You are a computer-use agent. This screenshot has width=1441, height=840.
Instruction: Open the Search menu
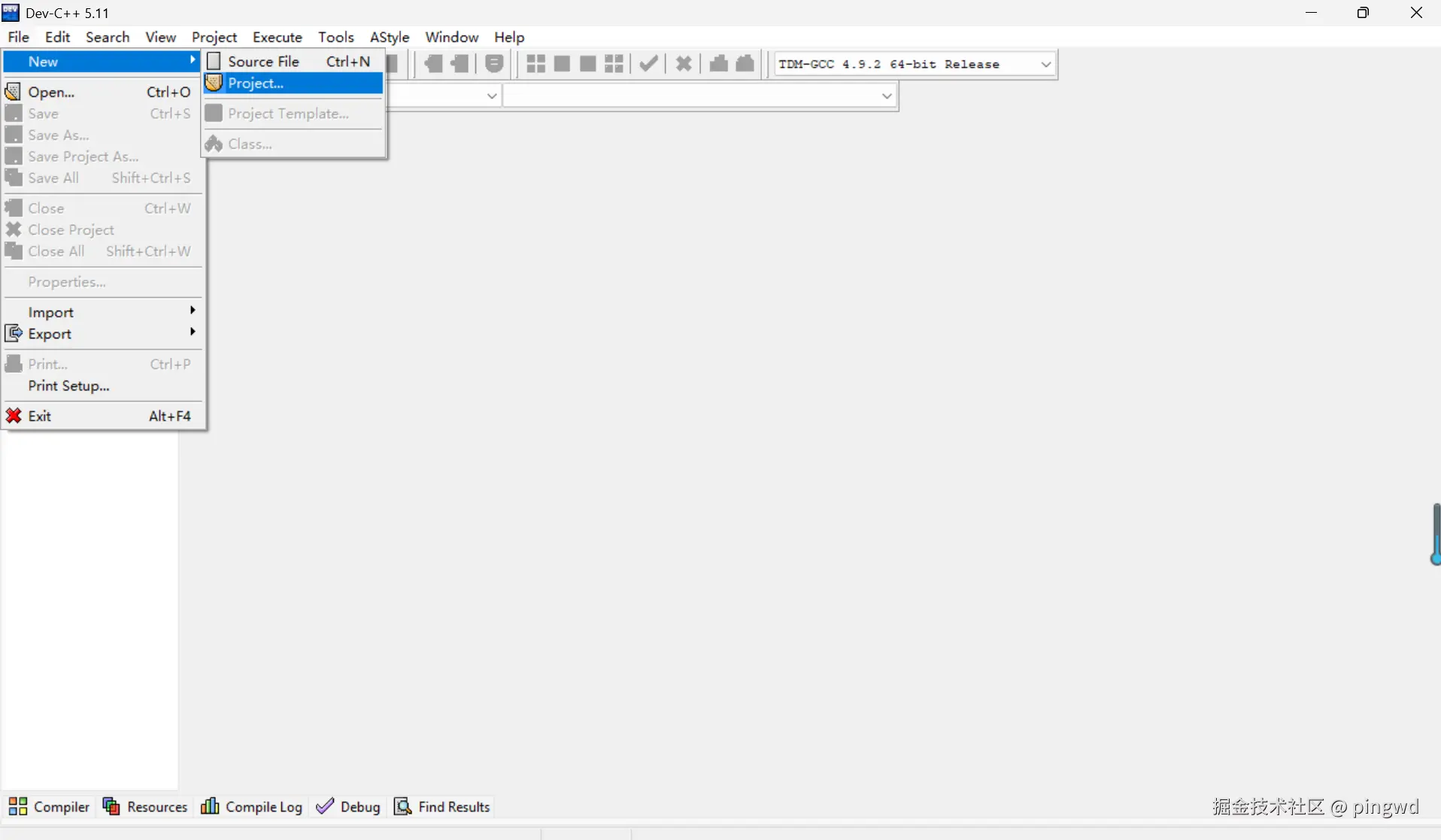pos(108,37)
